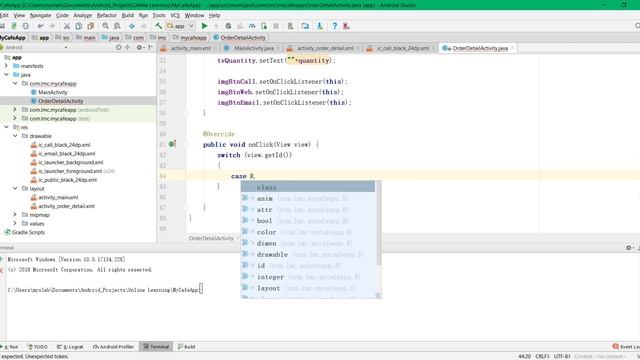The height and width of the screenshot is (360, 640).
Task: Open the Refactor menu
Action: pyautogui.click(x=107, y=15)
